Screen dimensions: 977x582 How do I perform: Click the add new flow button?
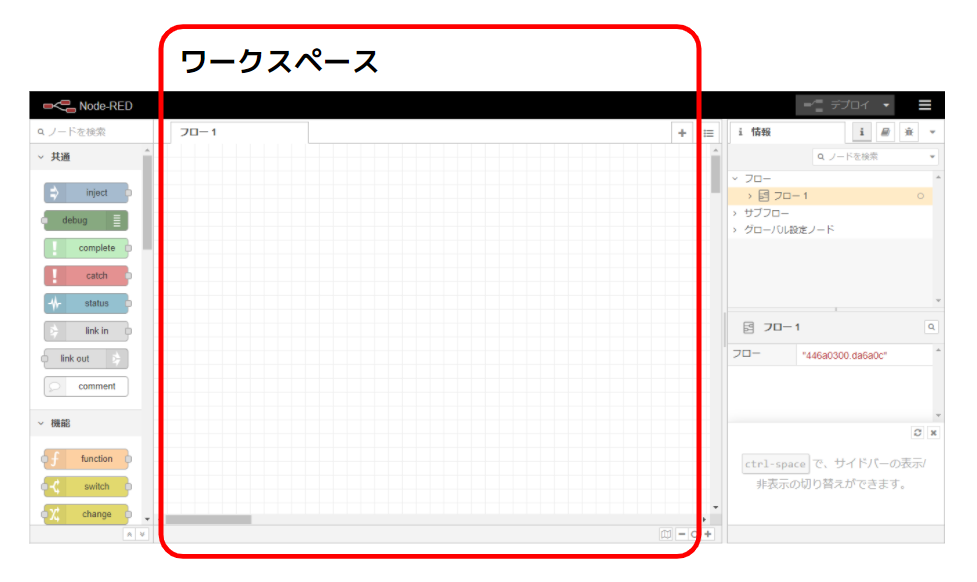pos(682,131)
